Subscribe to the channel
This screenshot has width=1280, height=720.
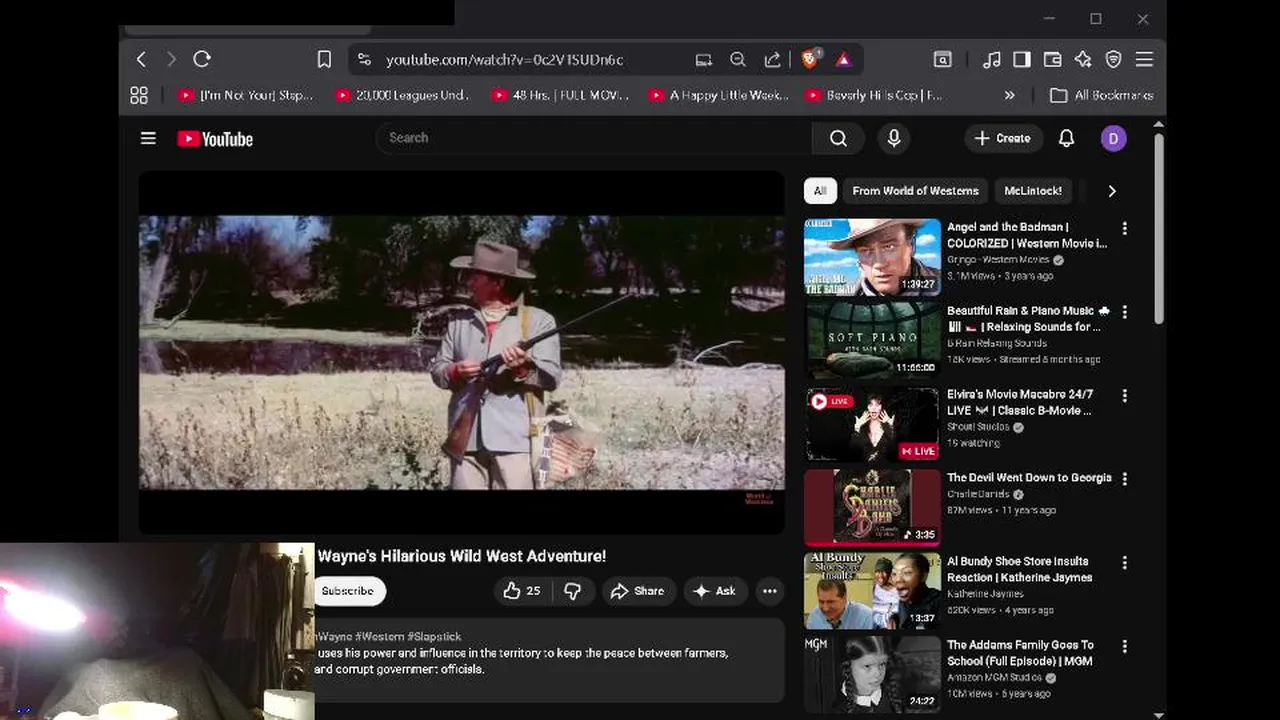pos(347,591)
